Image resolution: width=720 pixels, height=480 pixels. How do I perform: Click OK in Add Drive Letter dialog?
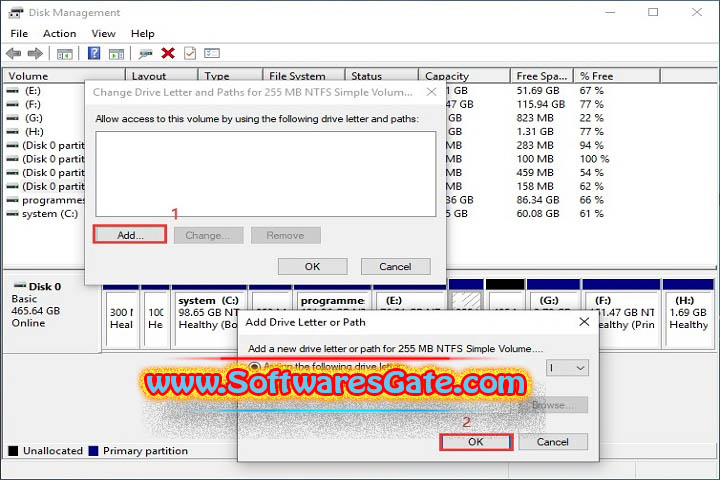point(476,442)
